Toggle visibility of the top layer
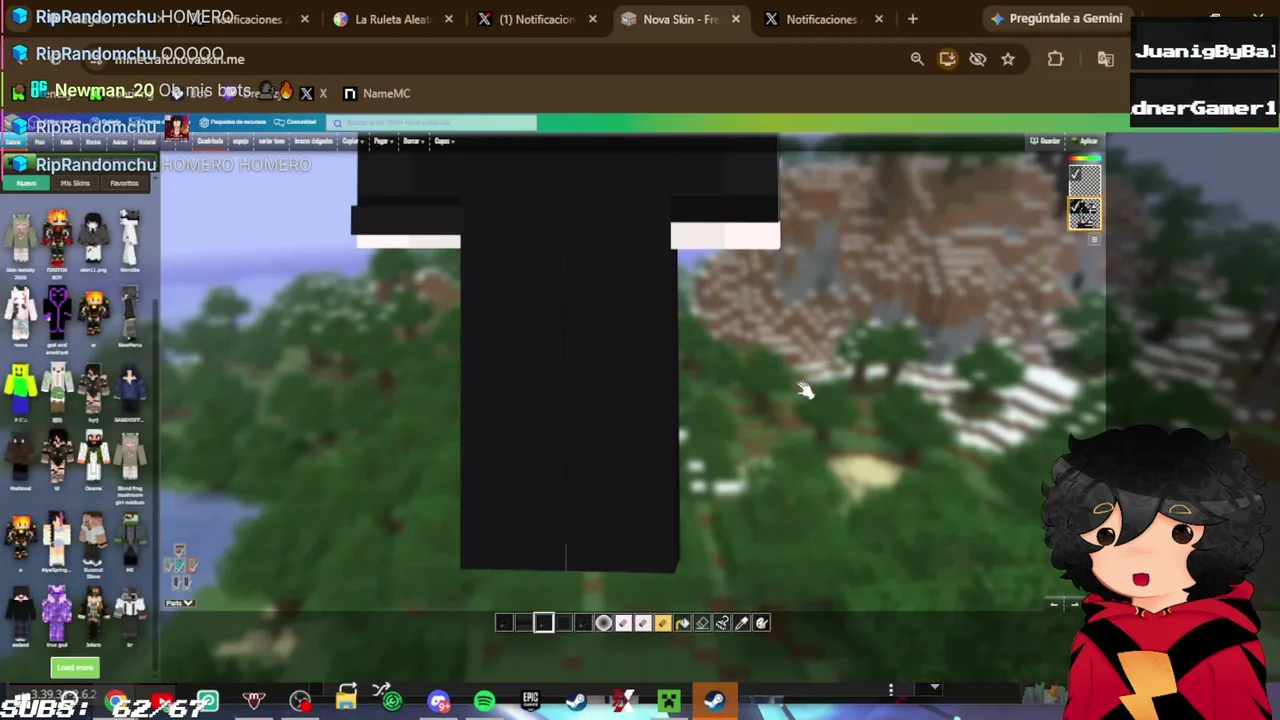This screenshot has width=1280, height=720. tap(1076, 174)
